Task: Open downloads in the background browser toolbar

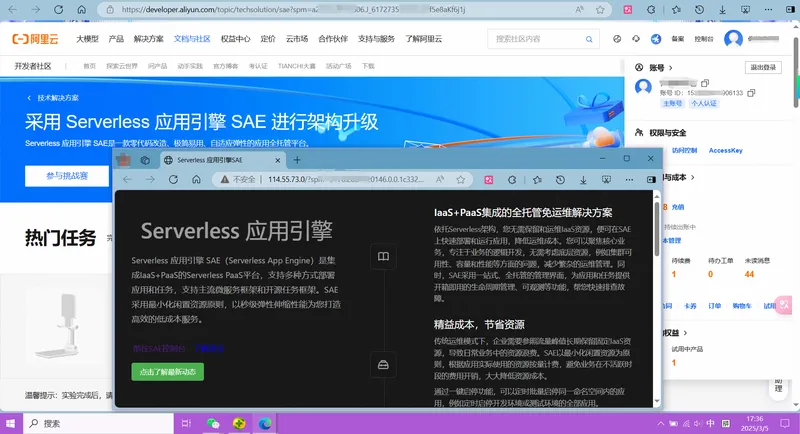Action: tap(722, 10)
